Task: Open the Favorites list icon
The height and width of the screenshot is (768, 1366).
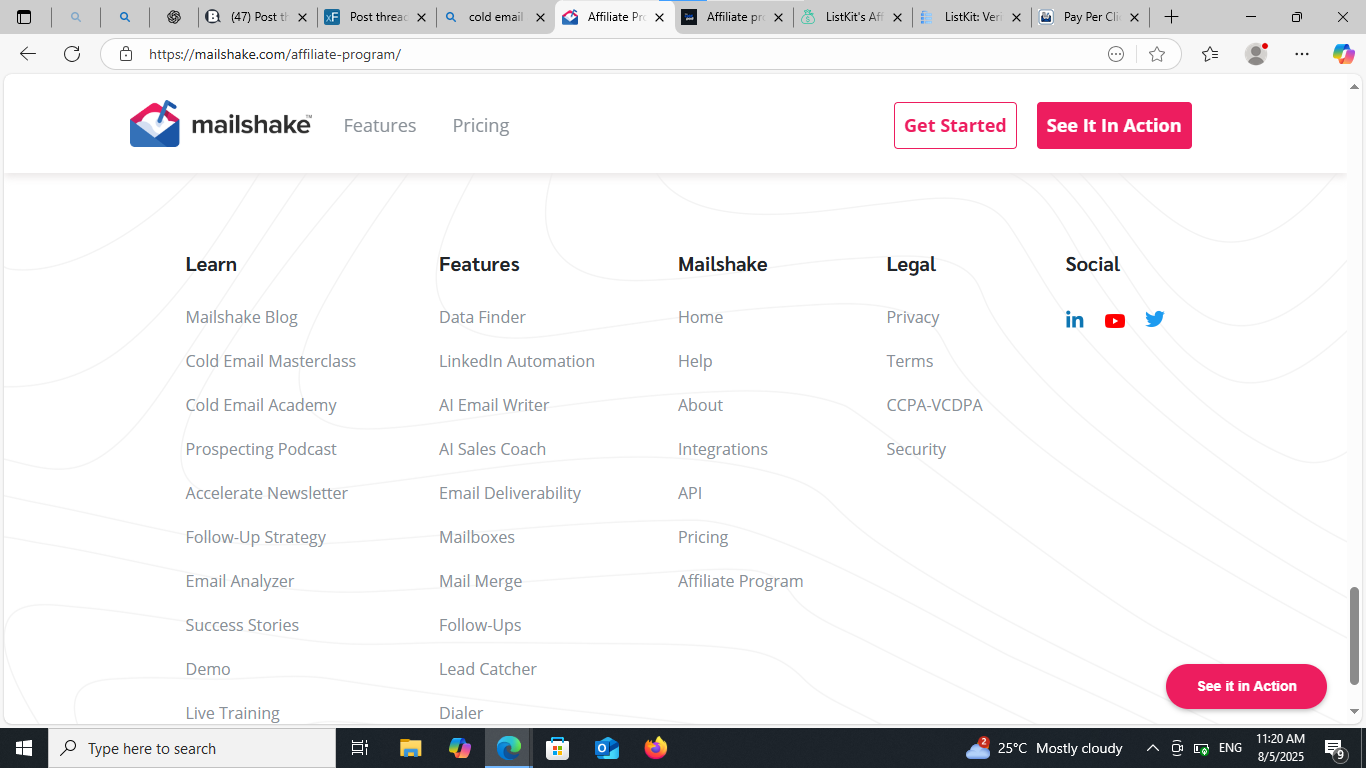Action: tap(1210, 54)
